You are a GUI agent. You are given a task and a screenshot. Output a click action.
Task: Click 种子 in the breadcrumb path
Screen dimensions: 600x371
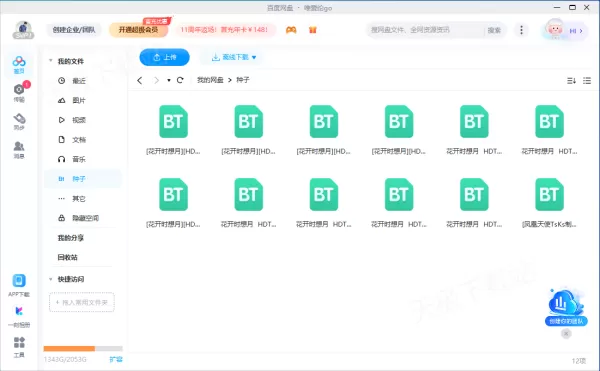coord(243,80)
